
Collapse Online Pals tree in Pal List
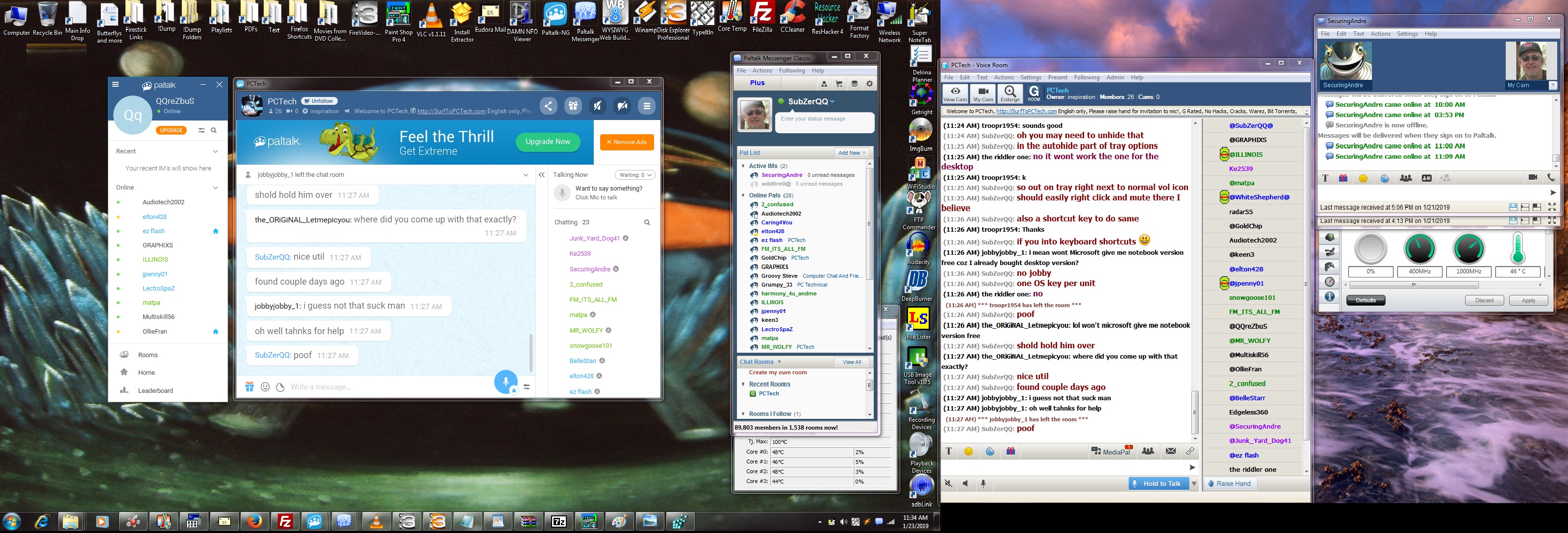743,195
